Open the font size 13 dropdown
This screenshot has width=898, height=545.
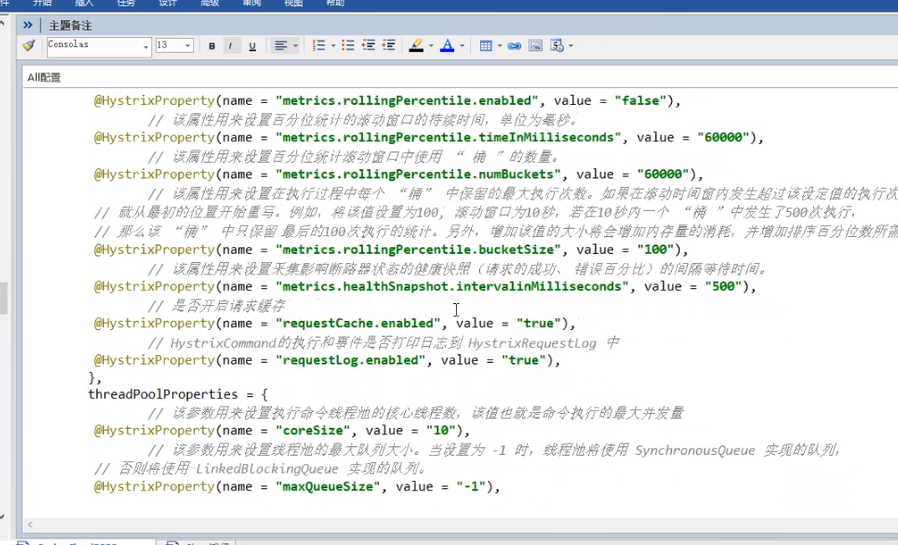(187, 46)
